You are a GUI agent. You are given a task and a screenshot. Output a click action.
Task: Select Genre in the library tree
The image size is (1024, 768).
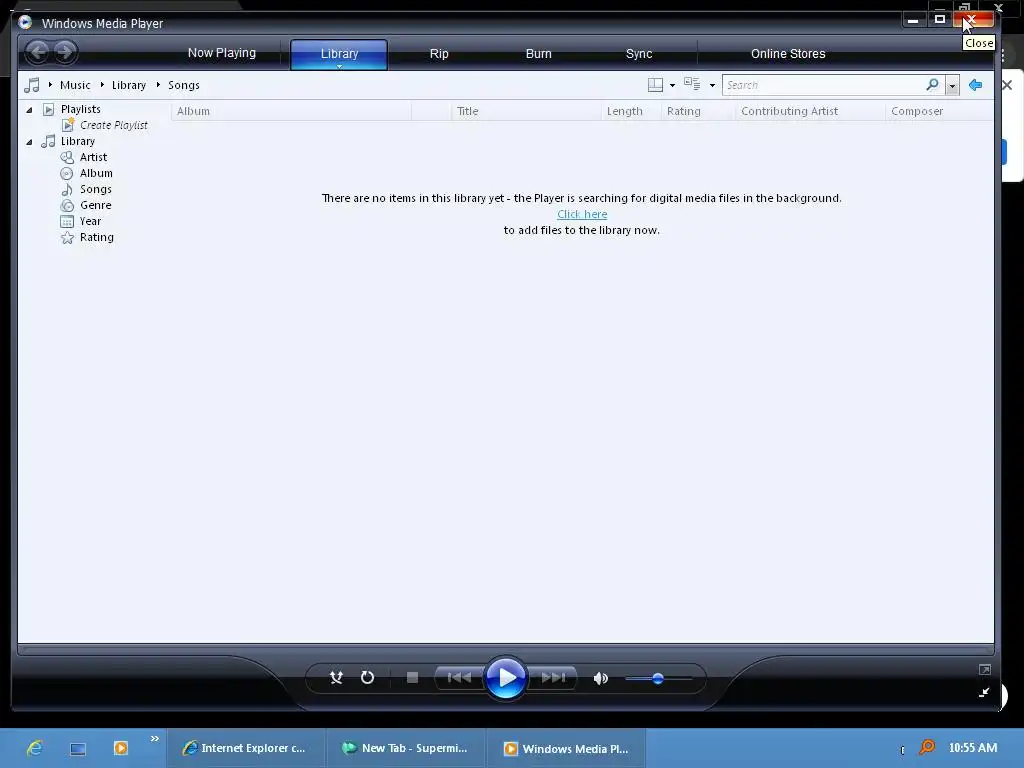tap(95, 205)
